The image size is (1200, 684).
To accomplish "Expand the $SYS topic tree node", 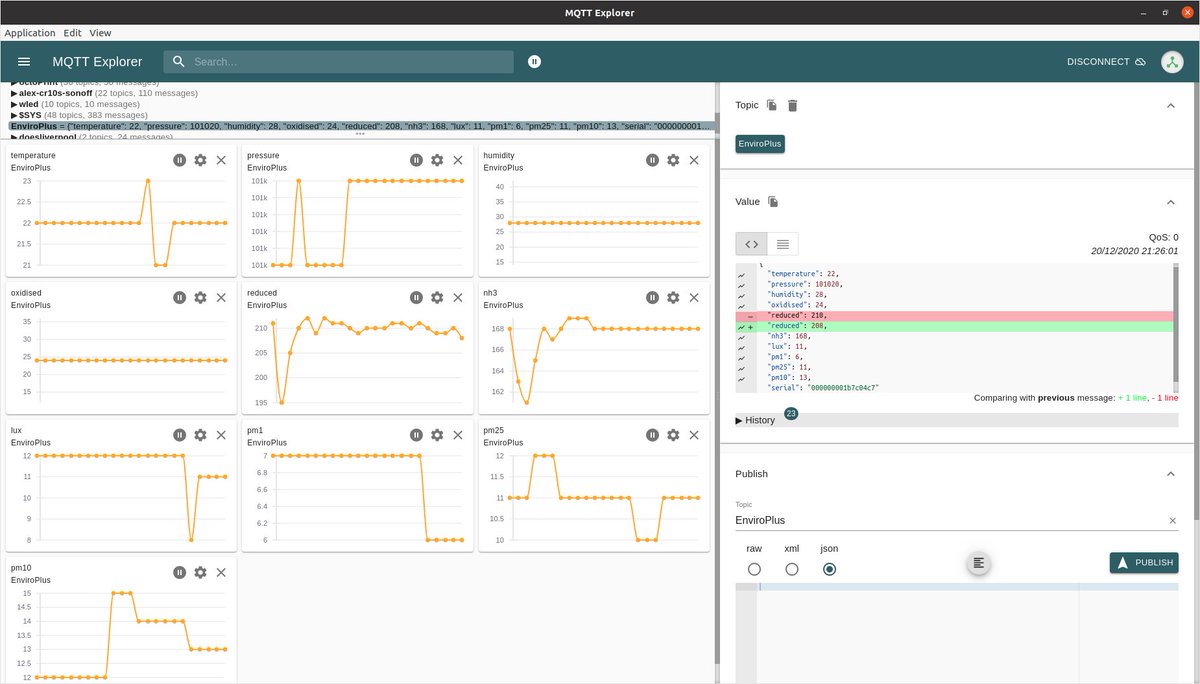I will pyautogui.click(x=14, y=115).
